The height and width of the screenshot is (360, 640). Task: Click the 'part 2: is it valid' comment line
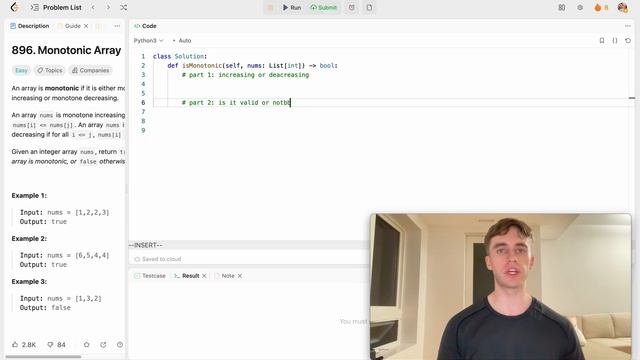tap(236, 102)
